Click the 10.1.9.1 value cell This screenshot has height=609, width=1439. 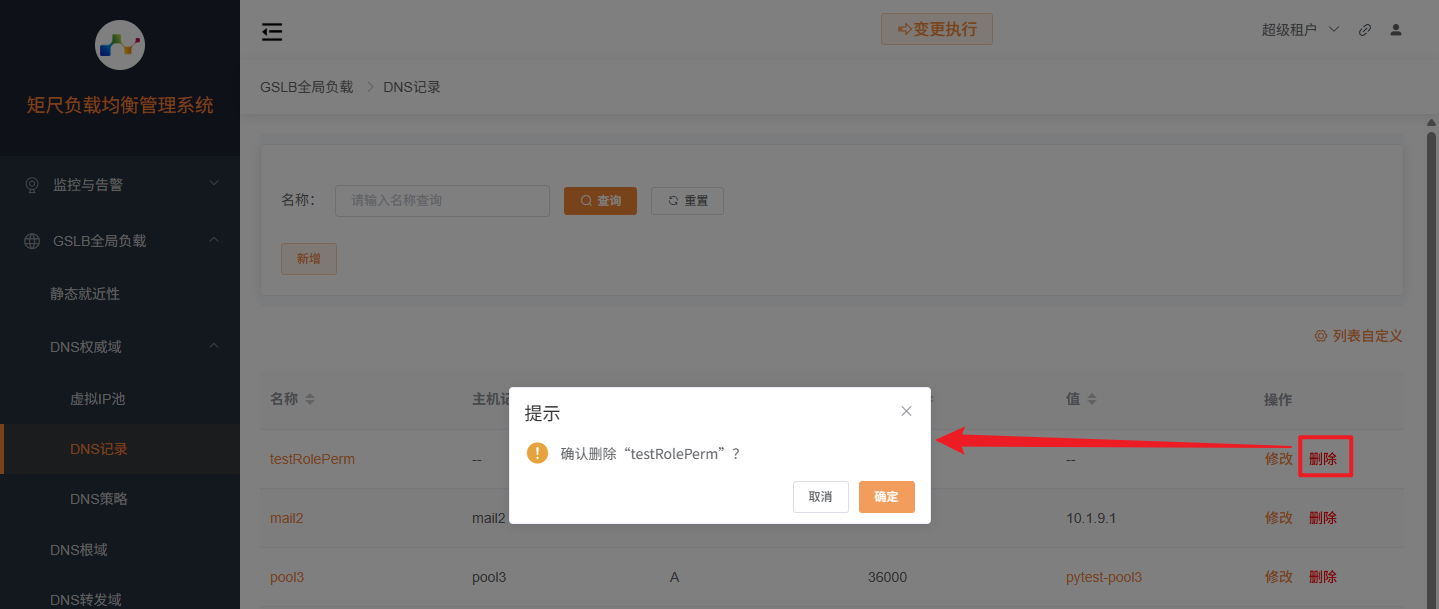pos(1090,518)
